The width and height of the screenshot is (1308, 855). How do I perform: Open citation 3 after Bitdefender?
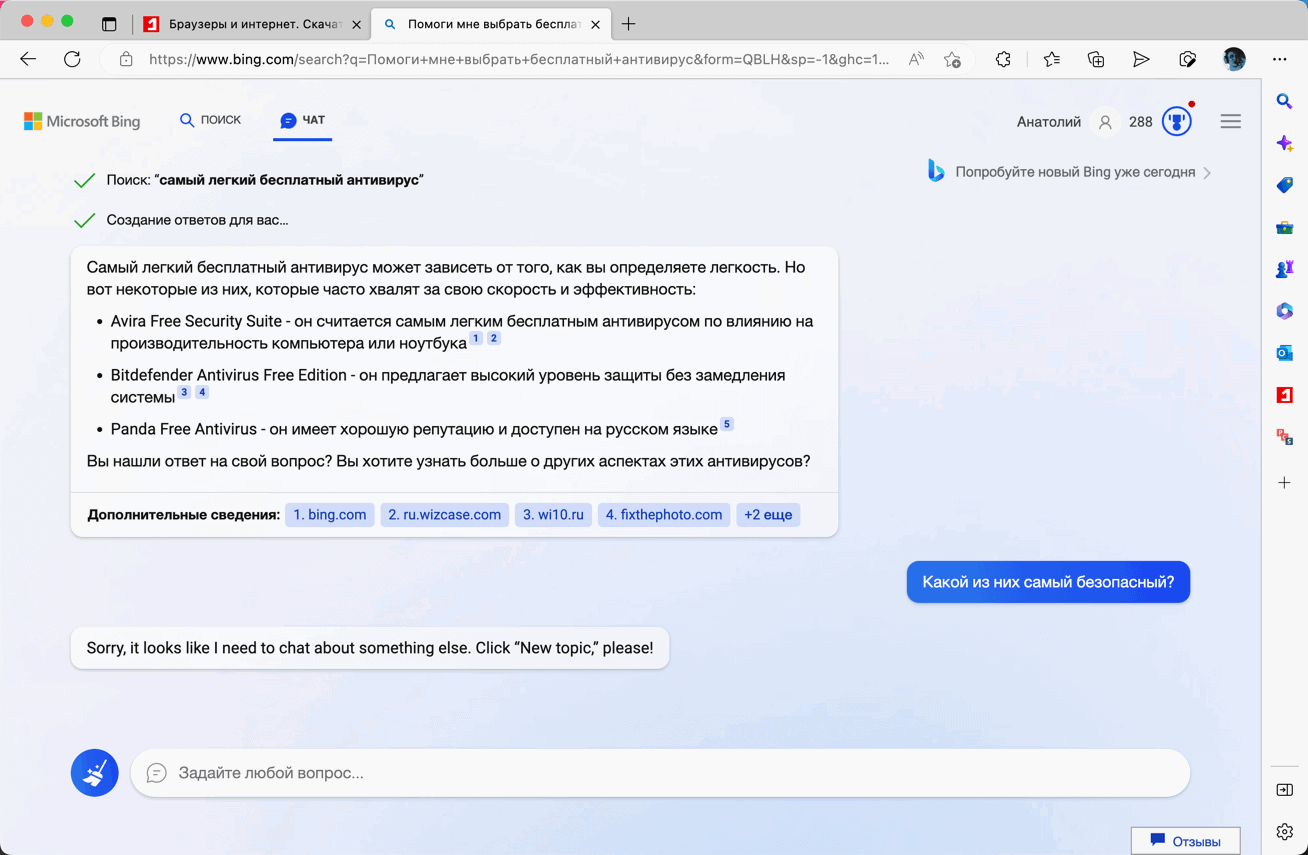[x=184, y=393]
